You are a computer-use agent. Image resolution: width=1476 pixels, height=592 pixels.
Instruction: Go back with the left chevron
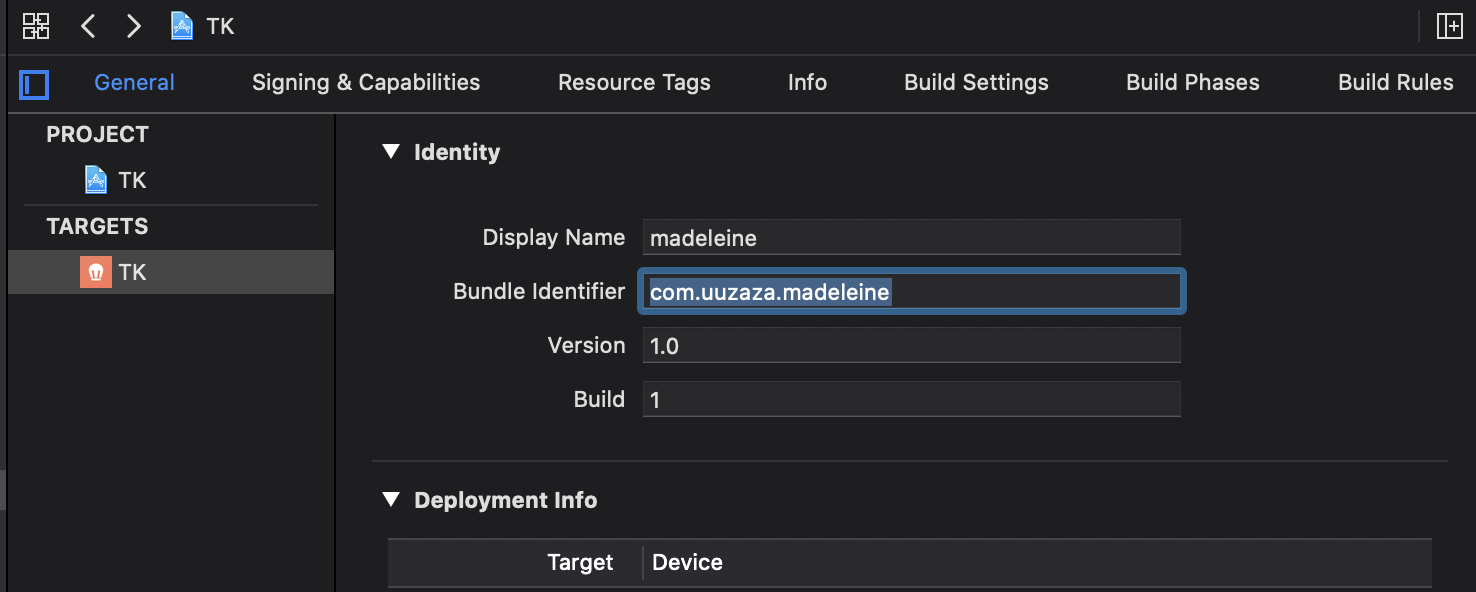88,26
